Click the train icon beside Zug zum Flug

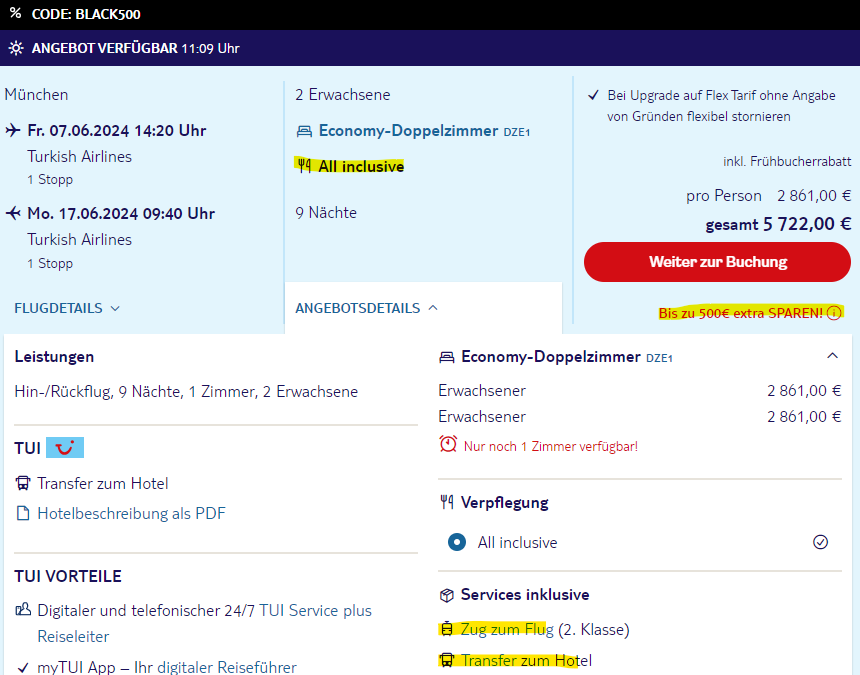(x=447, y=629)
